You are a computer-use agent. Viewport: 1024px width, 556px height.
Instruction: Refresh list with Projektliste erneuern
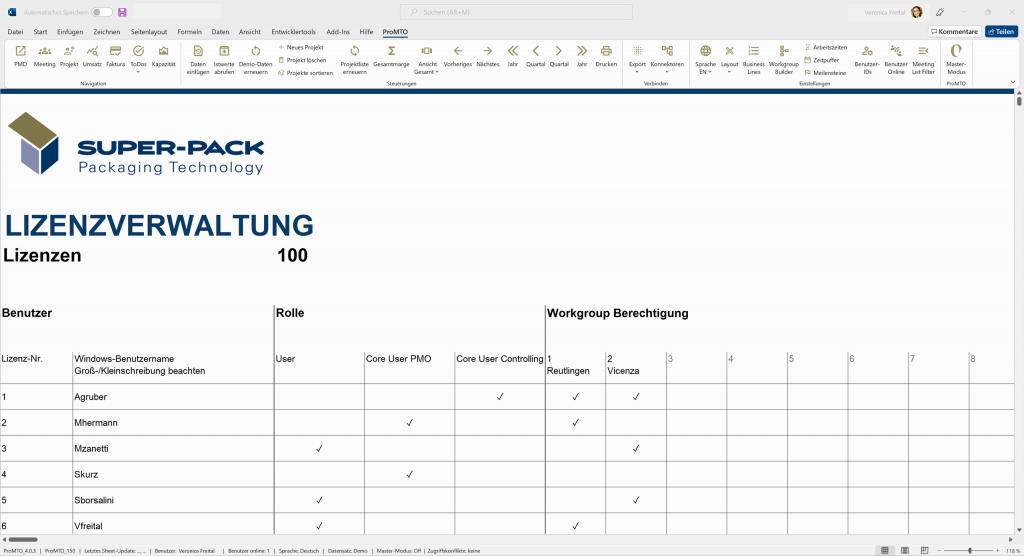pos(354,56)
